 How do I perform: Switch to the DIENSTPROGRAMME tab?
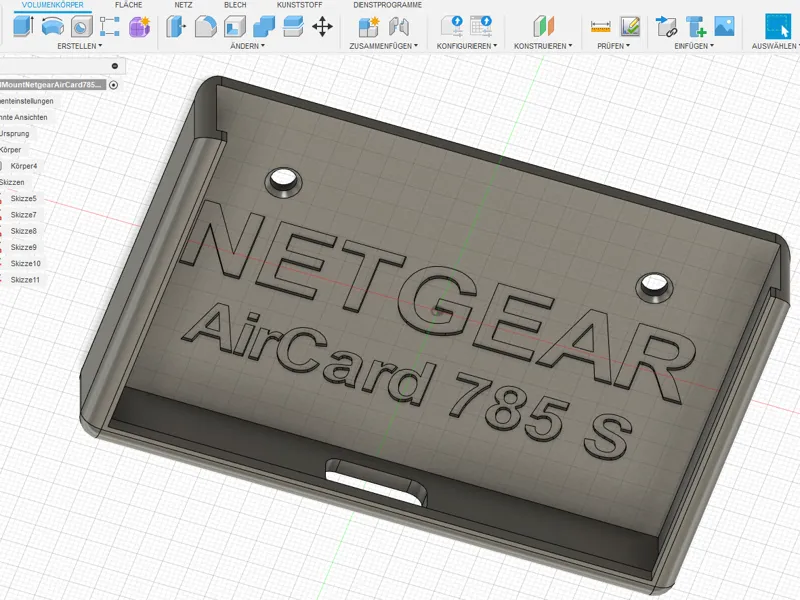(x=388, y=5)
